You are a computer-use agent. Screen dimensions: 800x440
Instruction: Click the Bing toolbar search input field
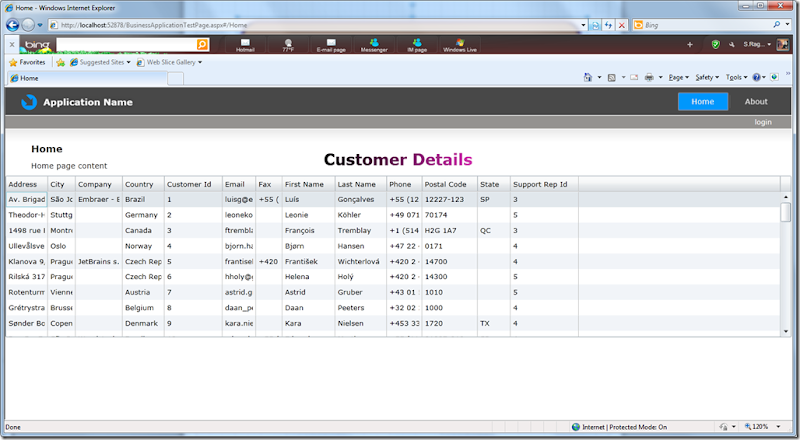click(126, 45)
